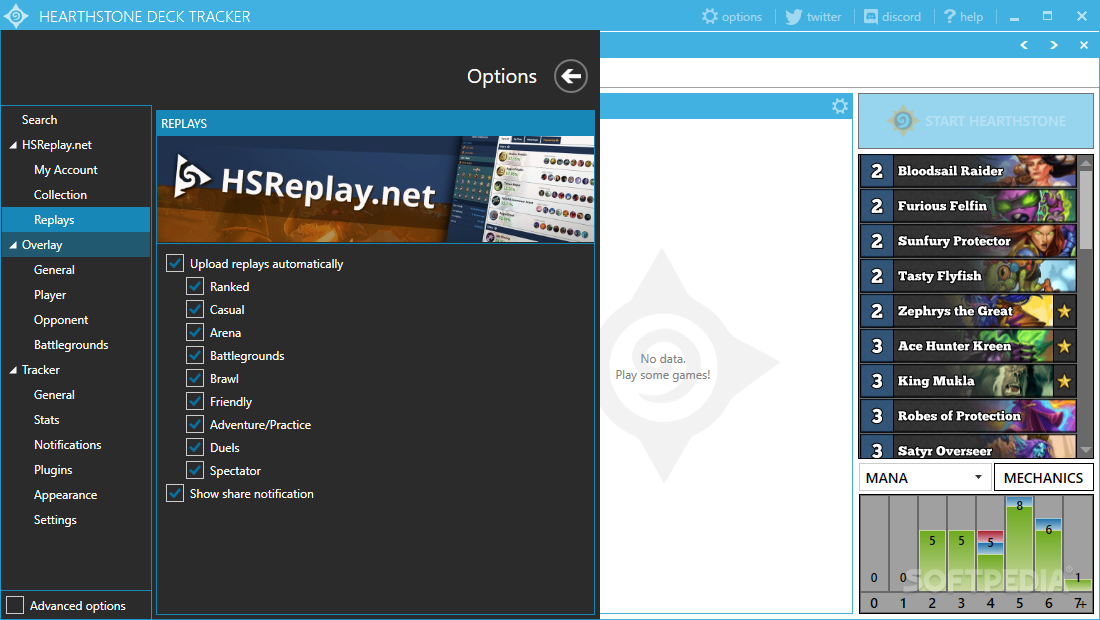Click the back arrow next to Options
This screenshot has height=620, width=1100.
coord(571,76)
